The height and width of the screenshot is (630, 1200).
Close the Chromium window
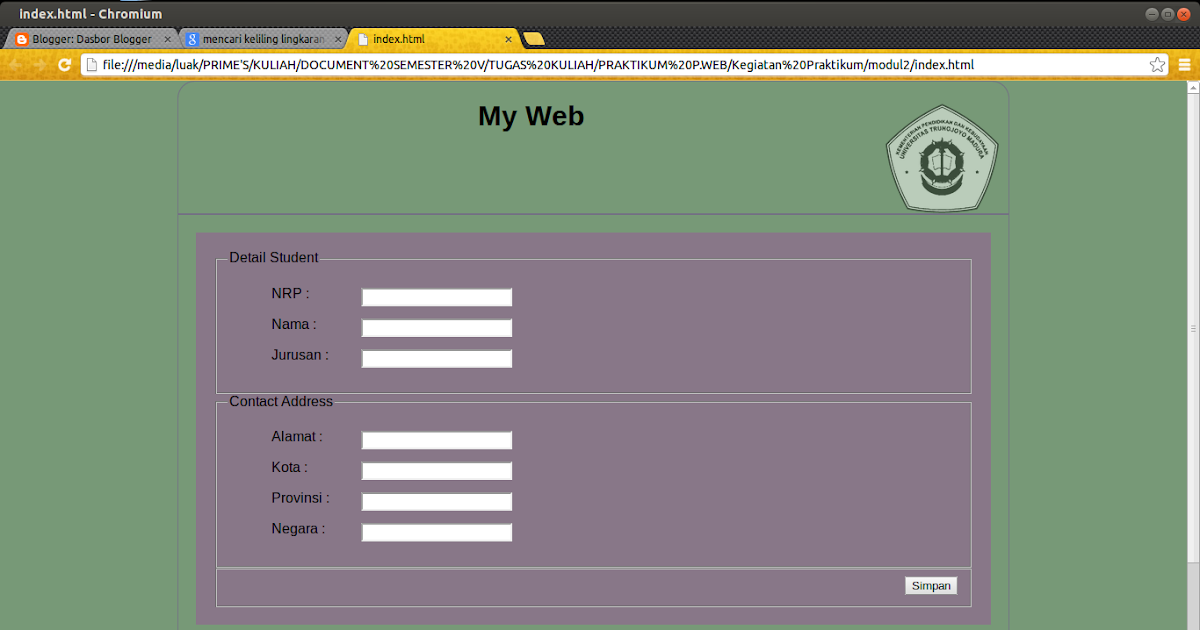point(1183,14)
